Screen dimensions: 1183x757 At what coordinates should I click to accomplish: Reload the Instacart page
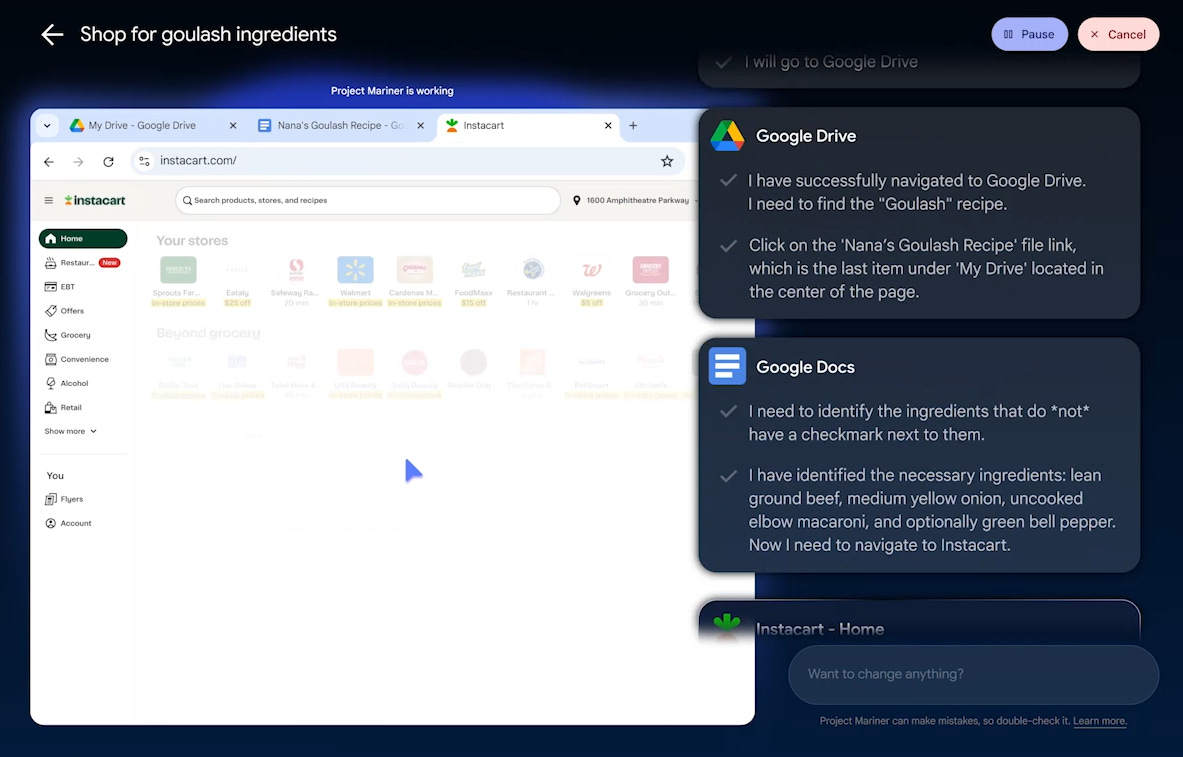(x=109, y=162)
